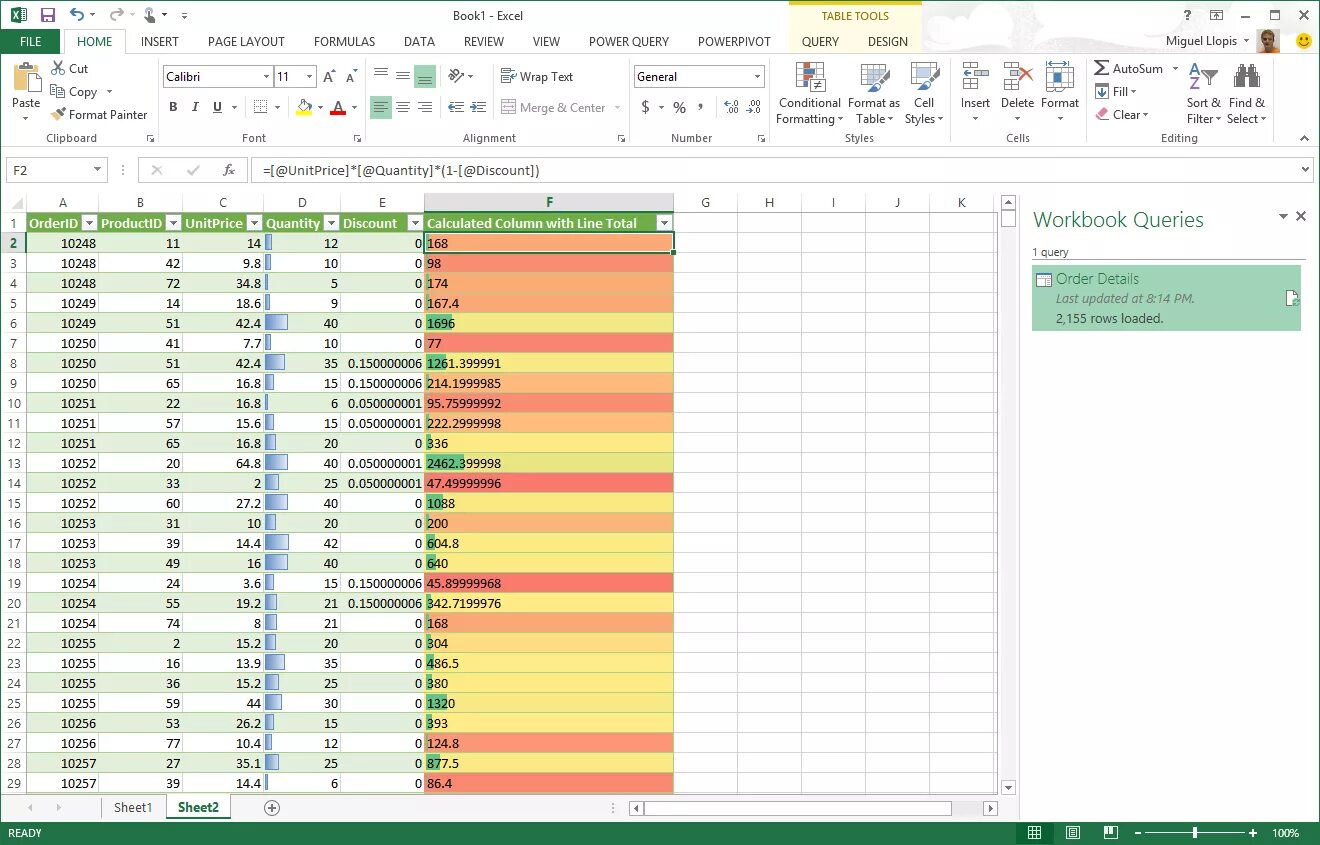Image resolution: width=1320 pixels, height=845 pixels.
Task: Open Conditional Formatting menu
Action: pyautogui.click(x=809, y=94)
